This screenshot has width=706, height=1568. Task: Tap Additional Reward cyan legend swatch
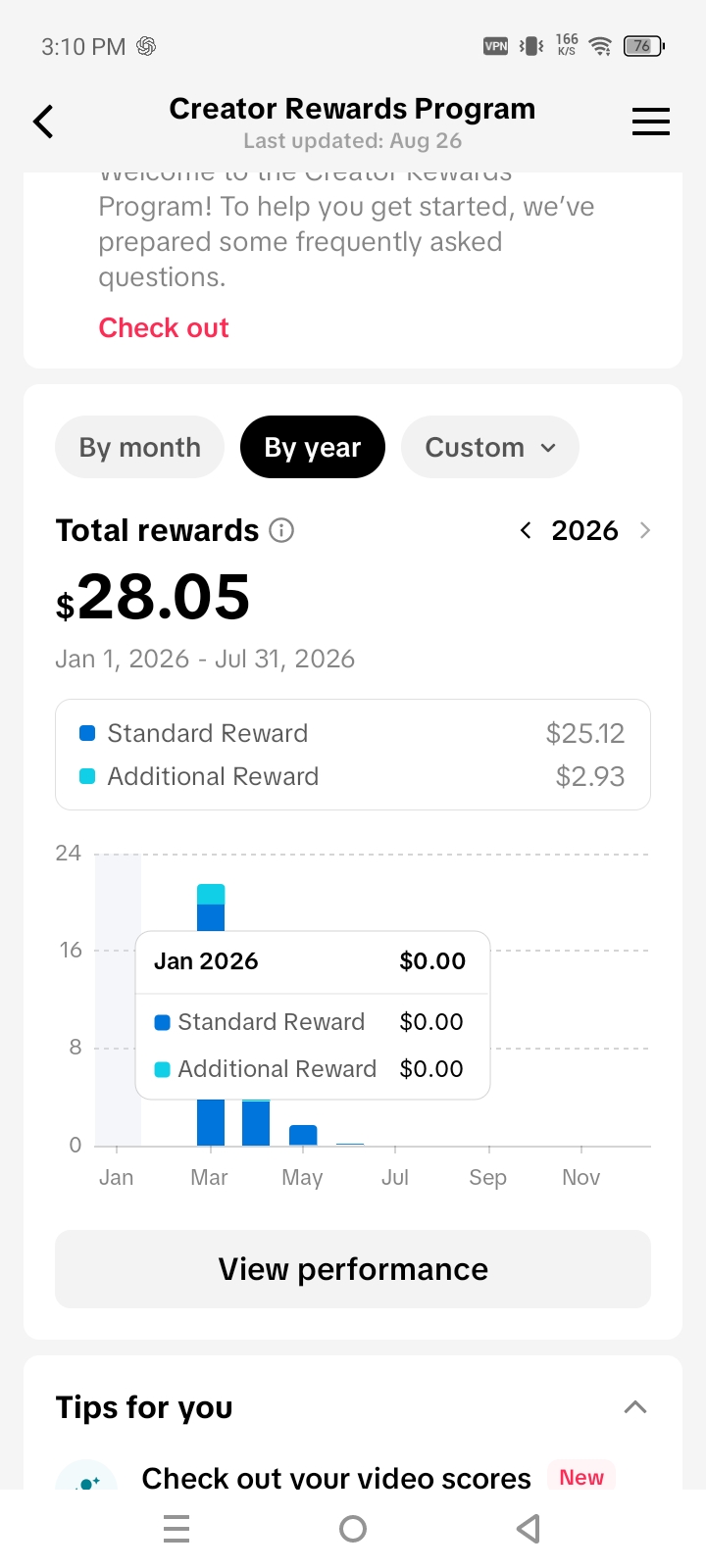coord(87,776)
